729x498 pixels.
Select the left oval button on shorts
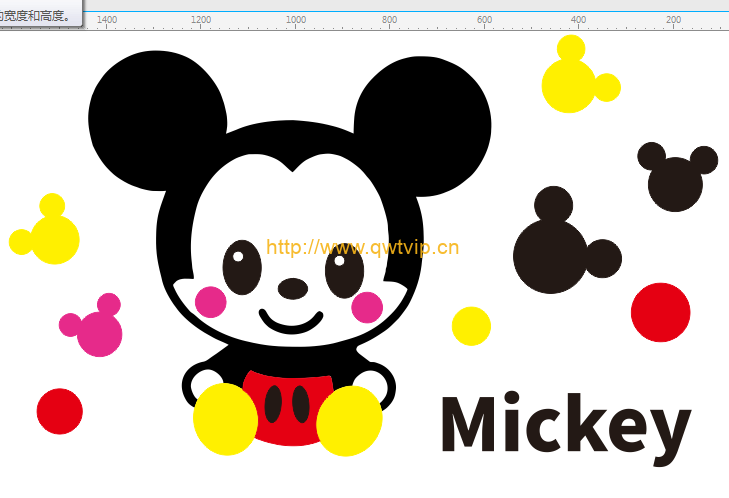(273, 404)
